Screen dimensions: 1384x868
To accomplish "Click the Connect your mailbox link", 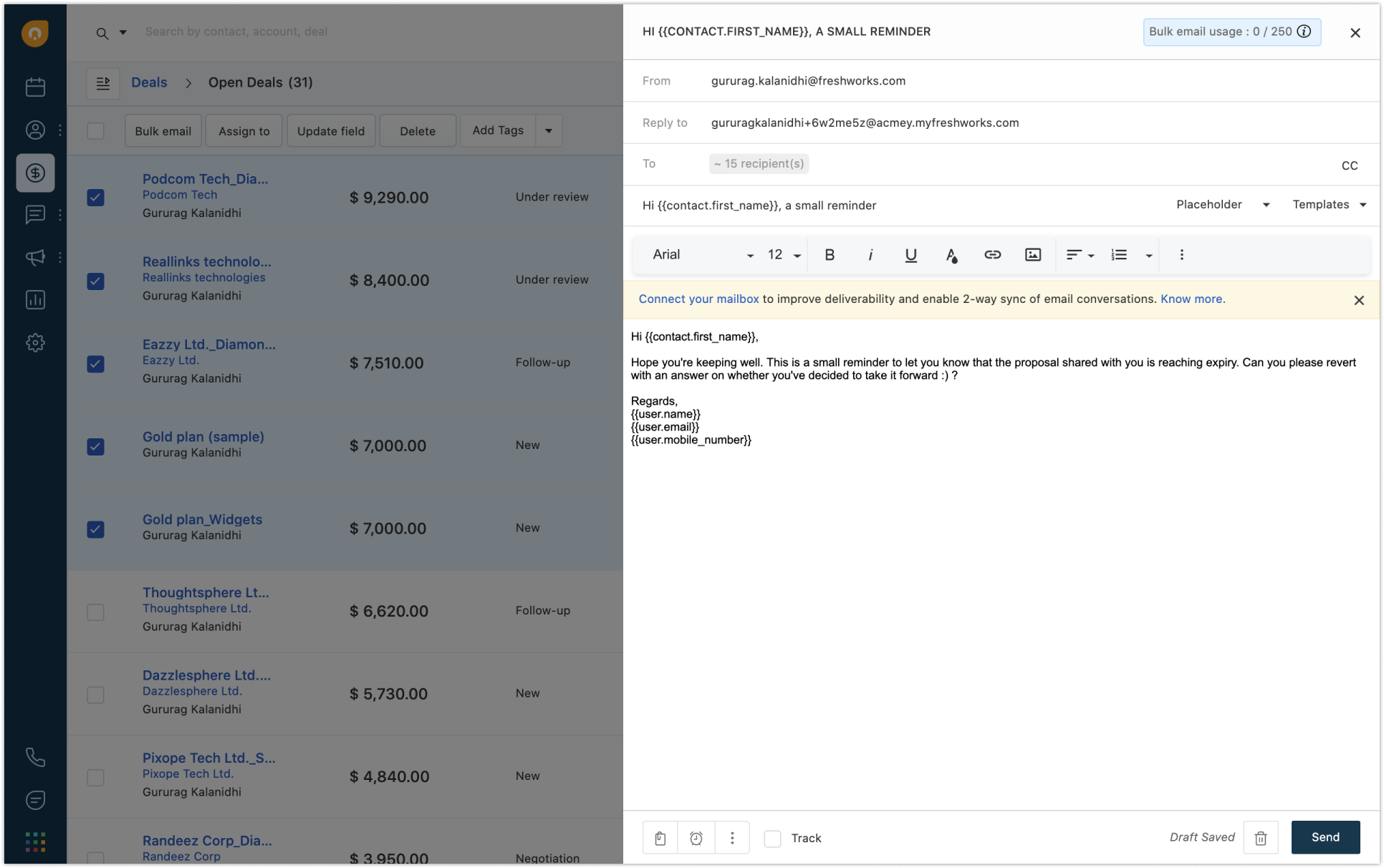I will coord(698,299).
